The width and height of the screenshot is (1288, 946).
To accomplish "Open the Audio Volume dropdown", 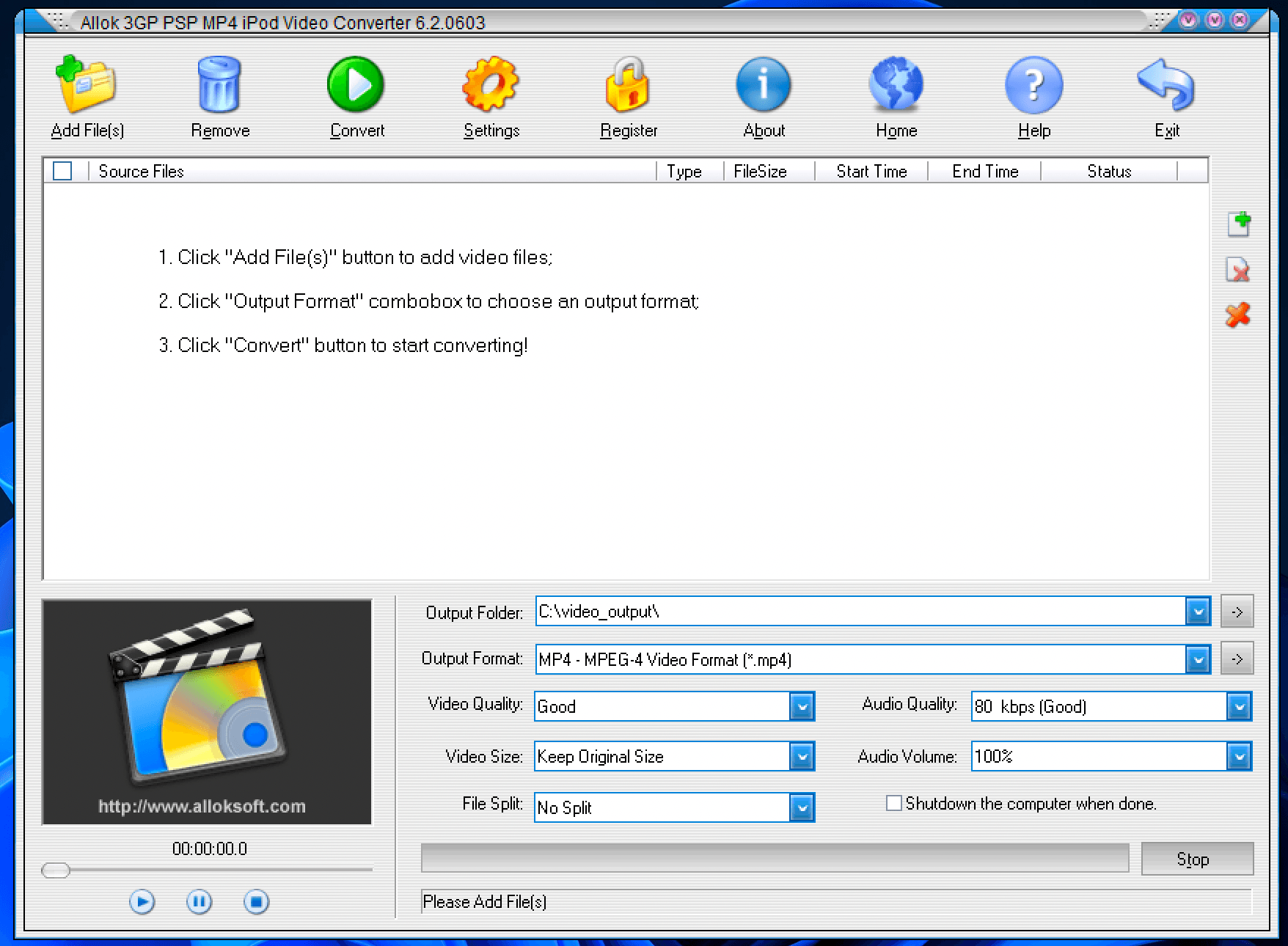I will coord(1239,756).
